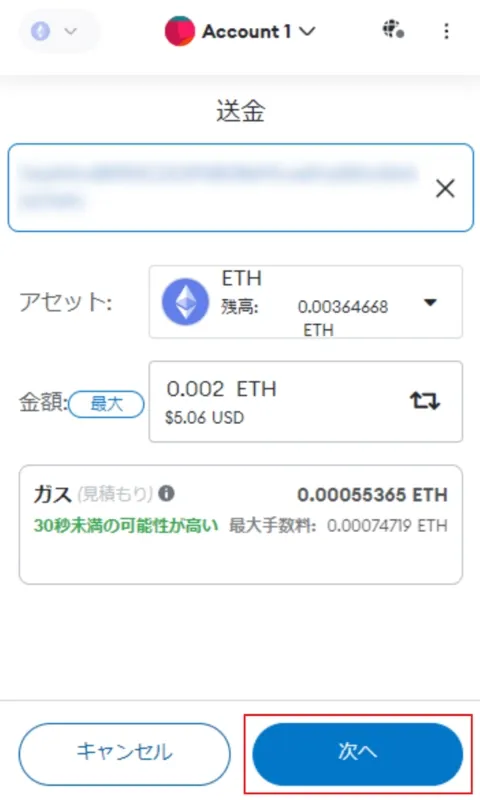The image size is (480, 800).
Task: Click the 0.00055365 ETH gas value
Action: pyautogui.click(x=372, y=494)
